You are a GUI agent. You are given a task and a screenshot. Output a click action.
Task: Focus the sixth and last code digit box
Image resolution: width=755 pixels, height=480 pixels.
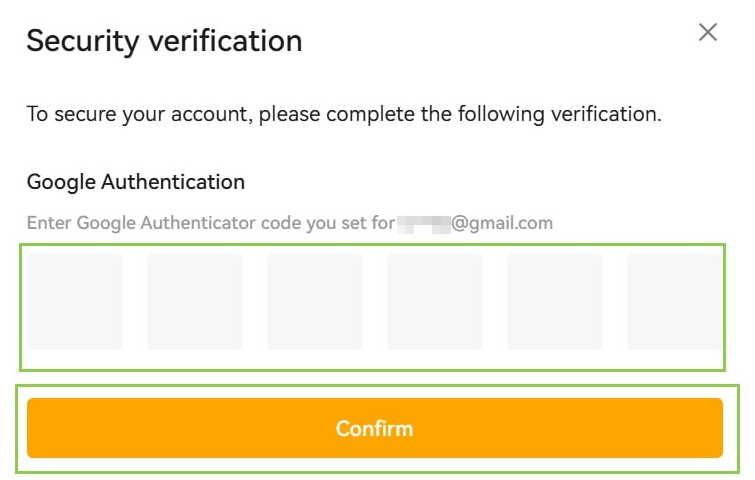(672, 301)
